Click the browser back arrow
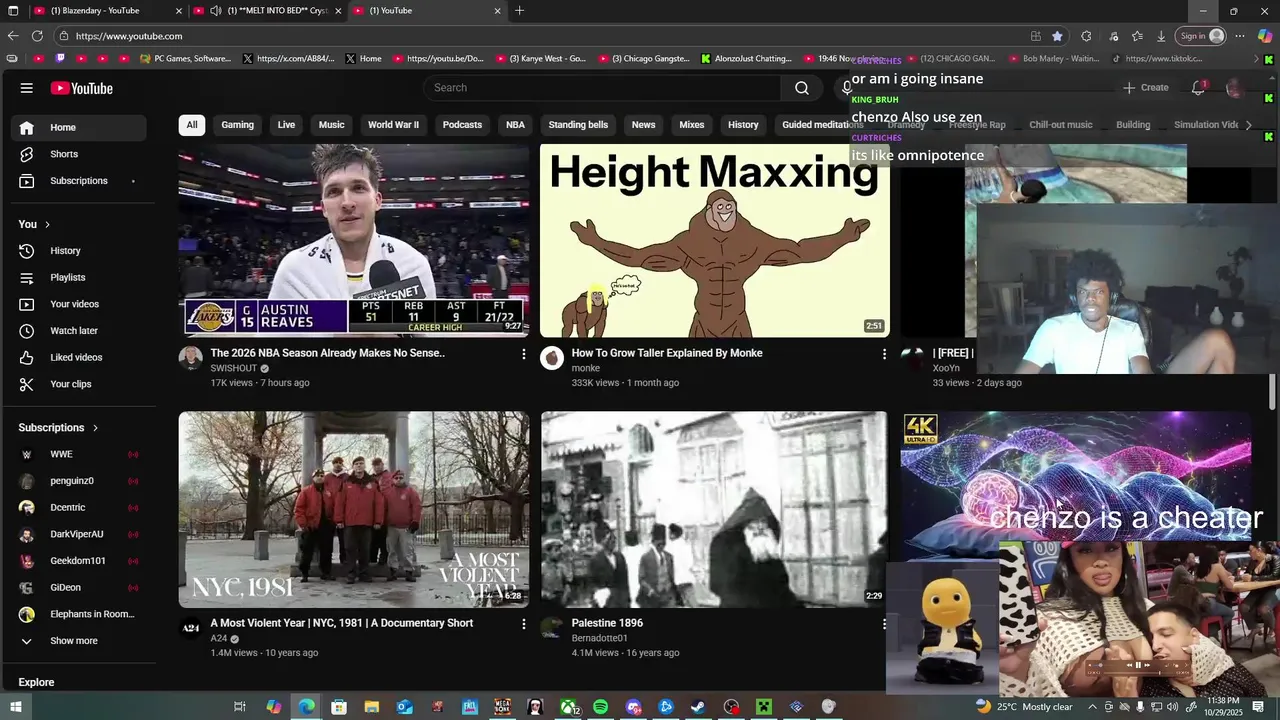The height and width of the screenshot is (720, 1280). [13, 36]
